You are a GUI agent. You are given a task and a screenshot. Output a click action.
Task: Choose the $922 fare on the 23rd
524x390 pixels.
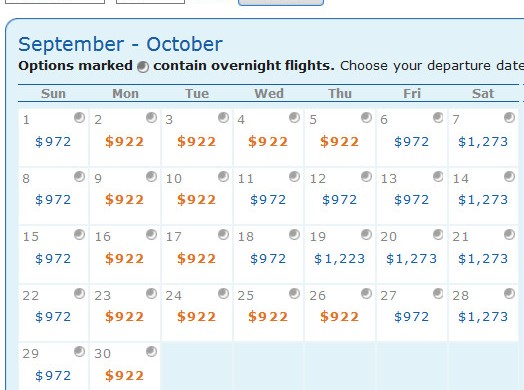coord(124,317)
